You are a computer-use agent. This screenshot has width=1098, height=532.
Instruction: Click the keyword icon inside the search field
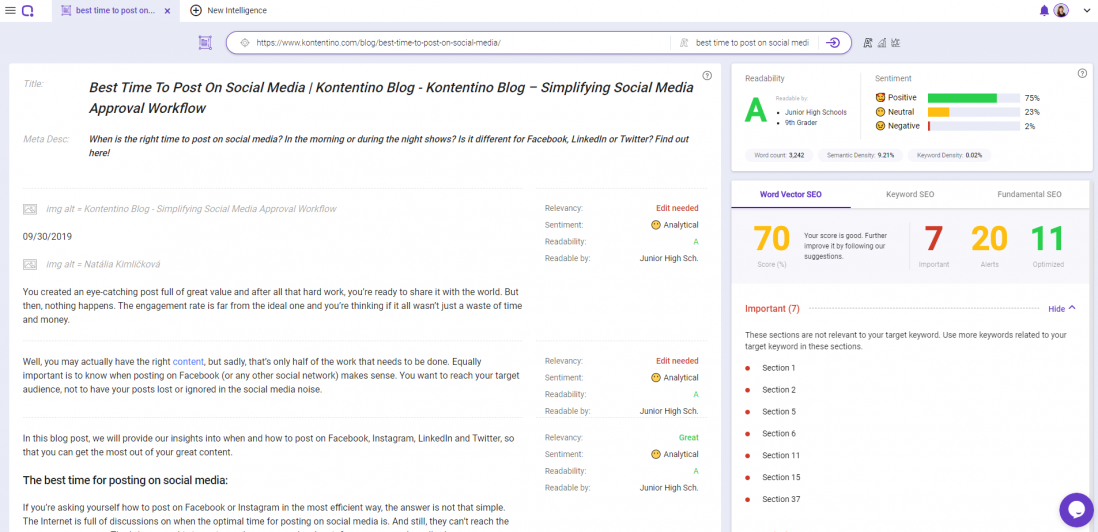point(684,43)
